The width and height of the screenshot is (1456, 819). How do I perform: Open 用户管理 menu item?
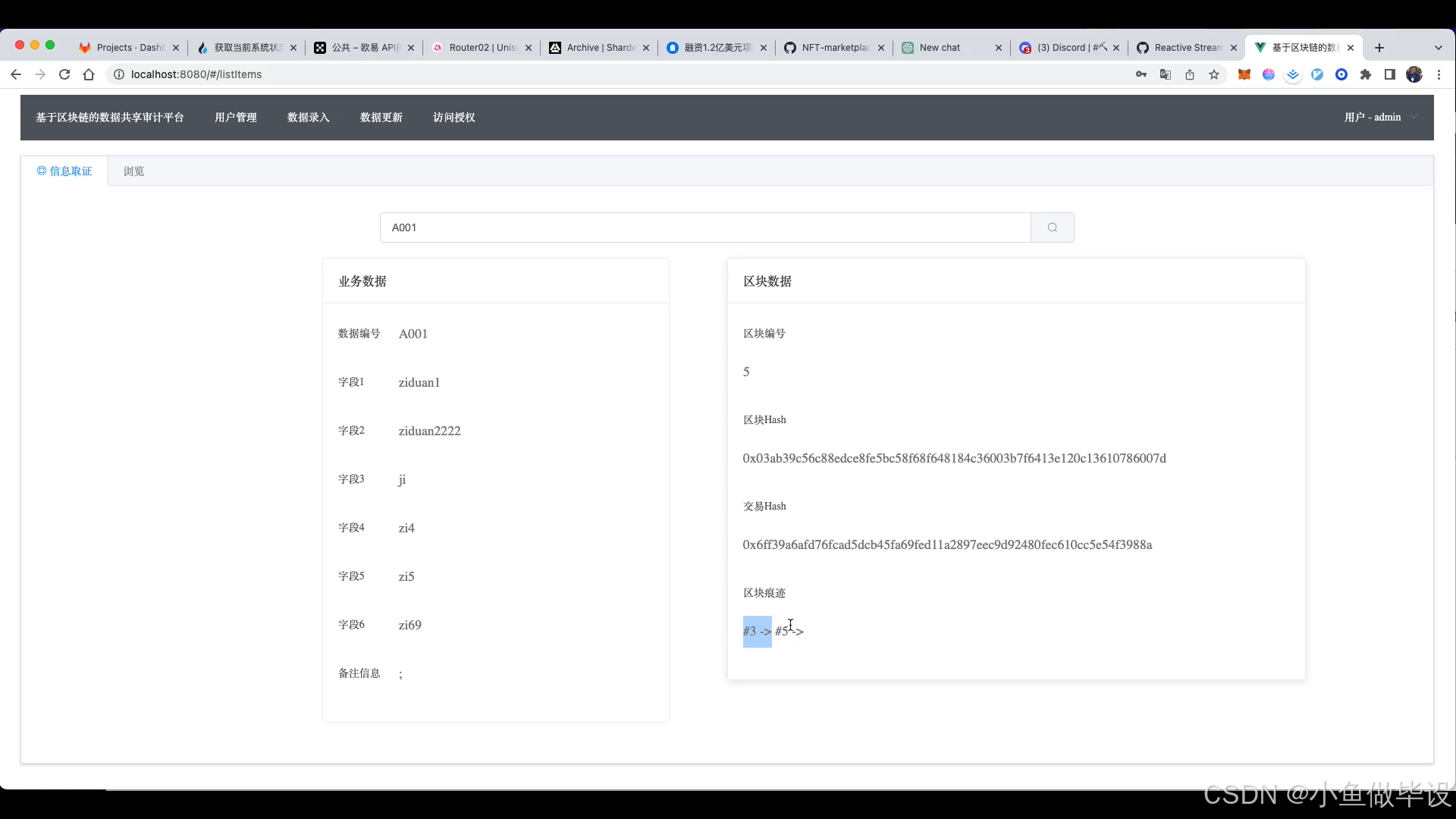(x=235, y=118)
